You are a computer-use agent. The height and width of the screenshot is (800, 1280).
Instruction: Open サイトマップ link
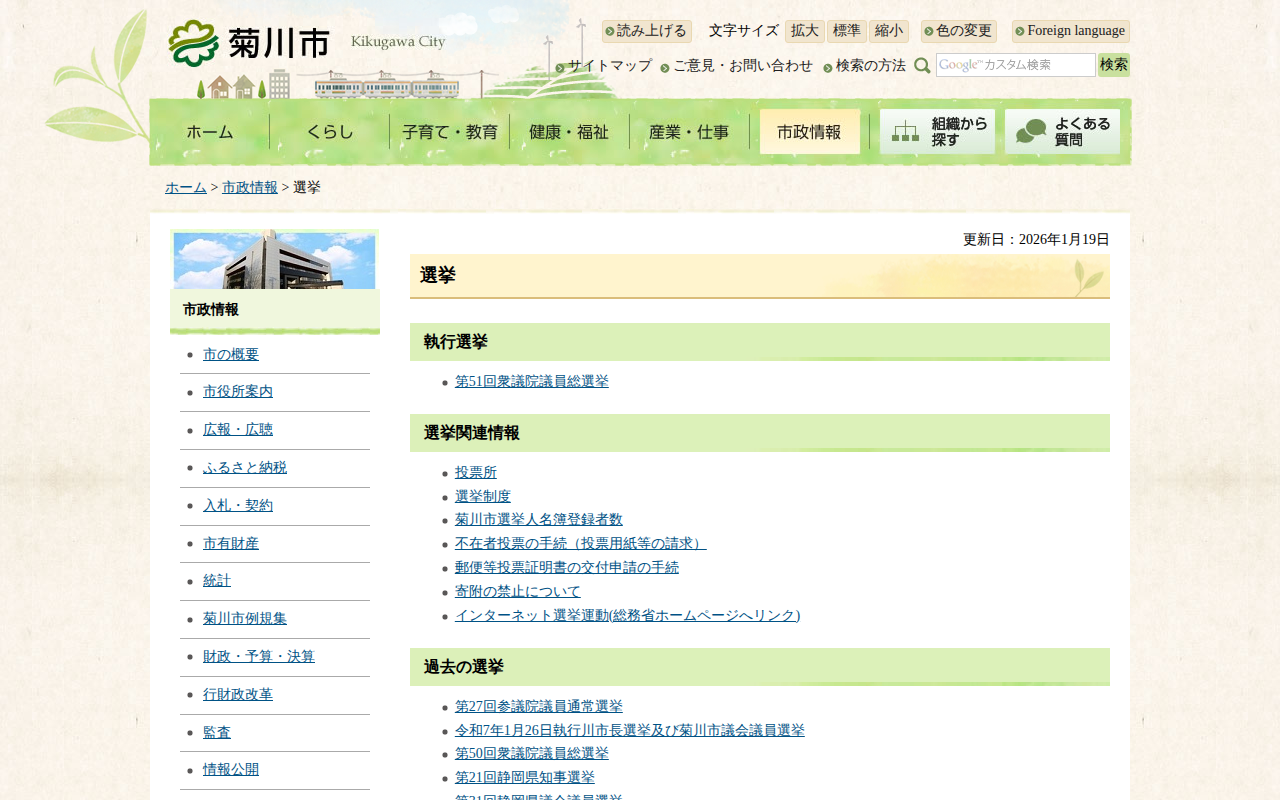click(x=610, y=66)
